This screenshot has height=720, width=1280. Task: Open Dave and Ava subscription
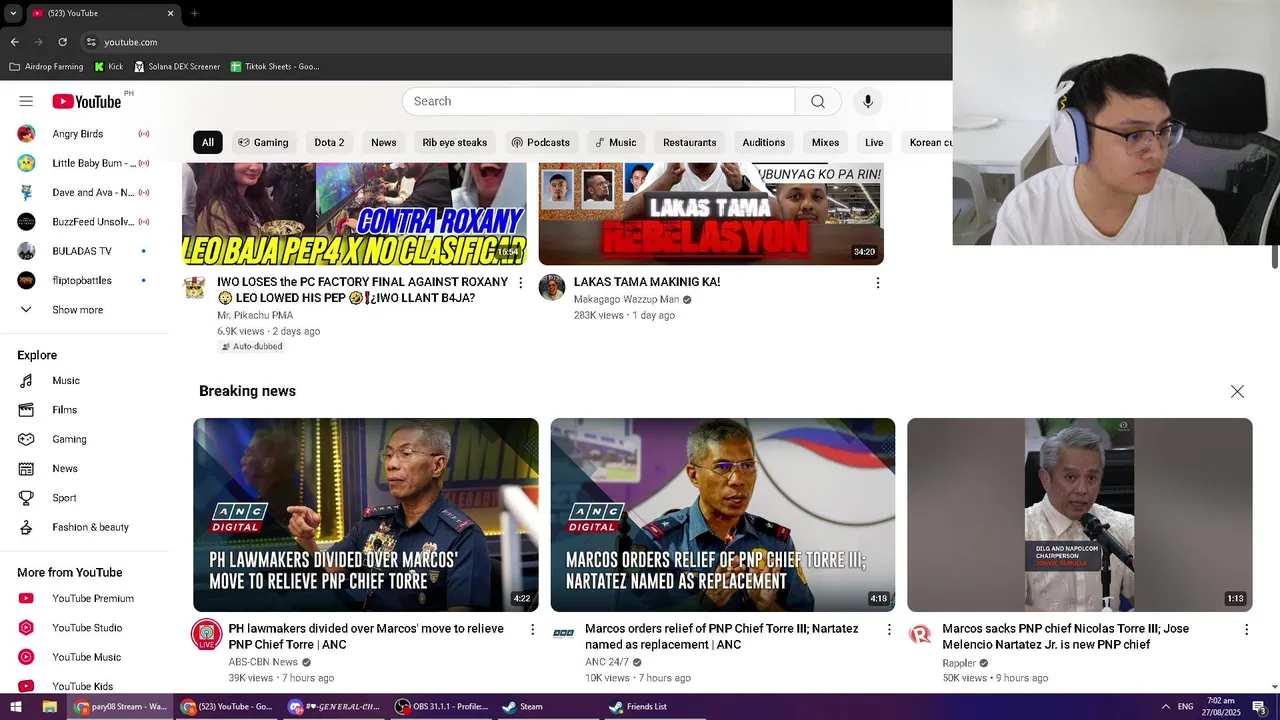click(x=83, y=192)
